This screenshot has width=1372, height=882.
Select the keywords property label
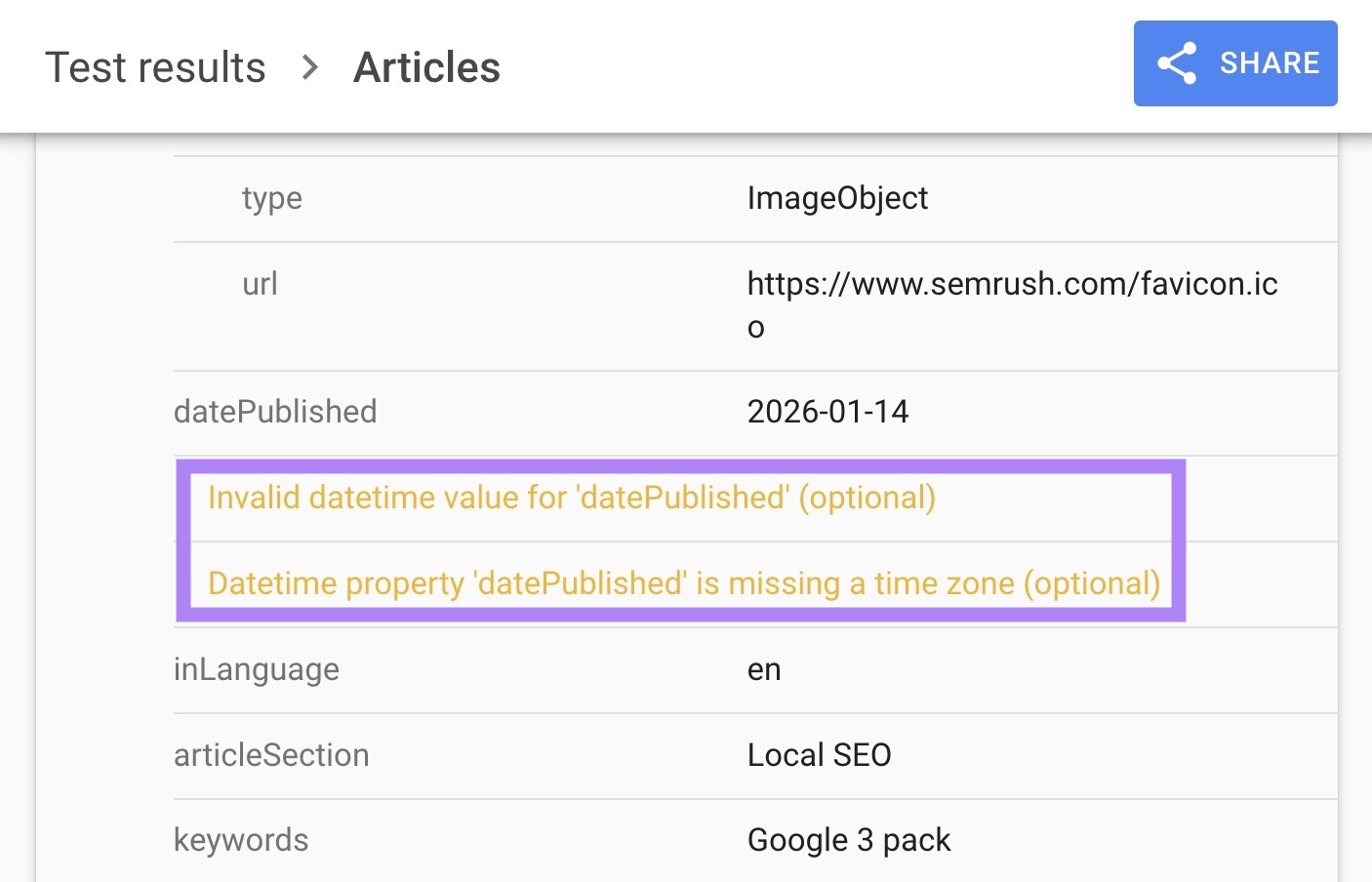pos(241,839)
